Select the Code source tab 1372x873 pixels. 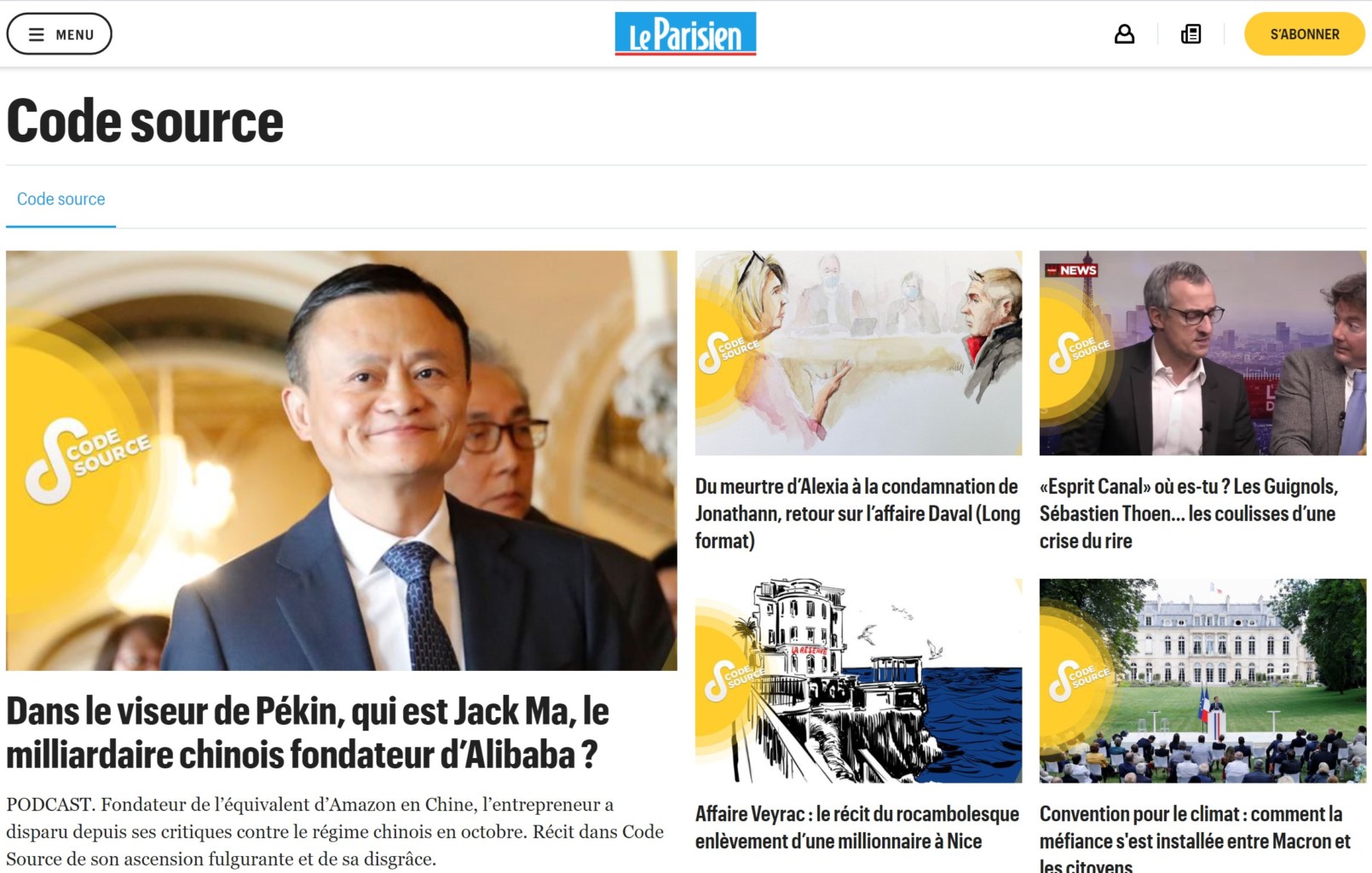click(x=61, y=199)
